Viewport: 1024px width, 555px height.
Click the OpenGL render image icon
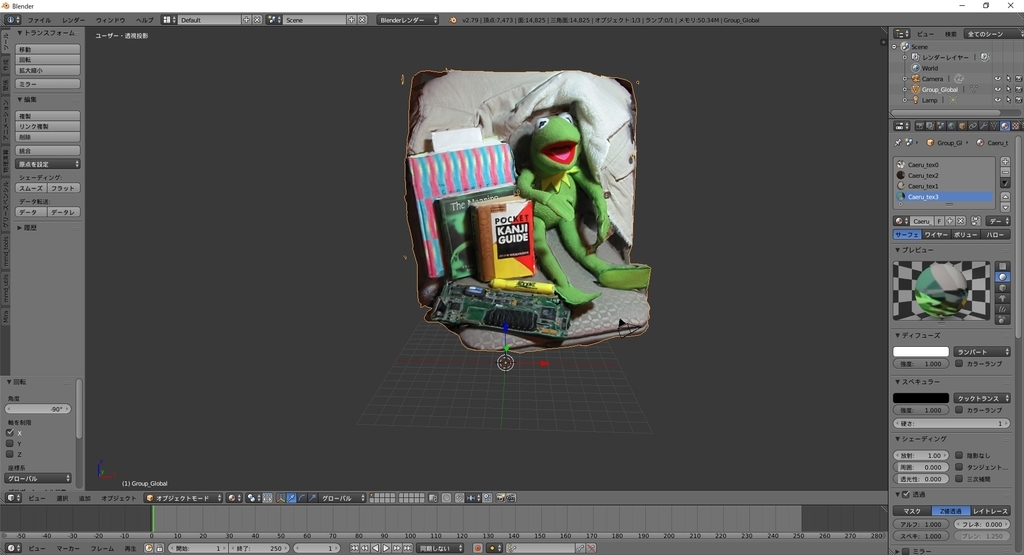click(500, 498)
